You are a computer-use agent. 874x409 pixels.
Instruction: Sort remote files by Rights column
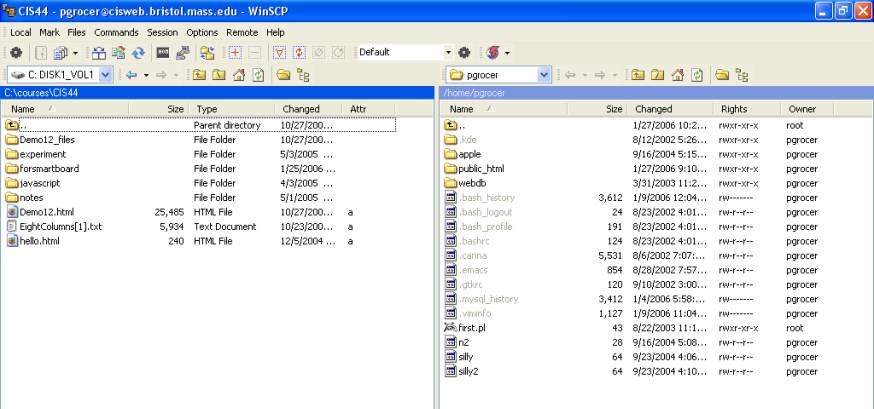pos(733,109)
